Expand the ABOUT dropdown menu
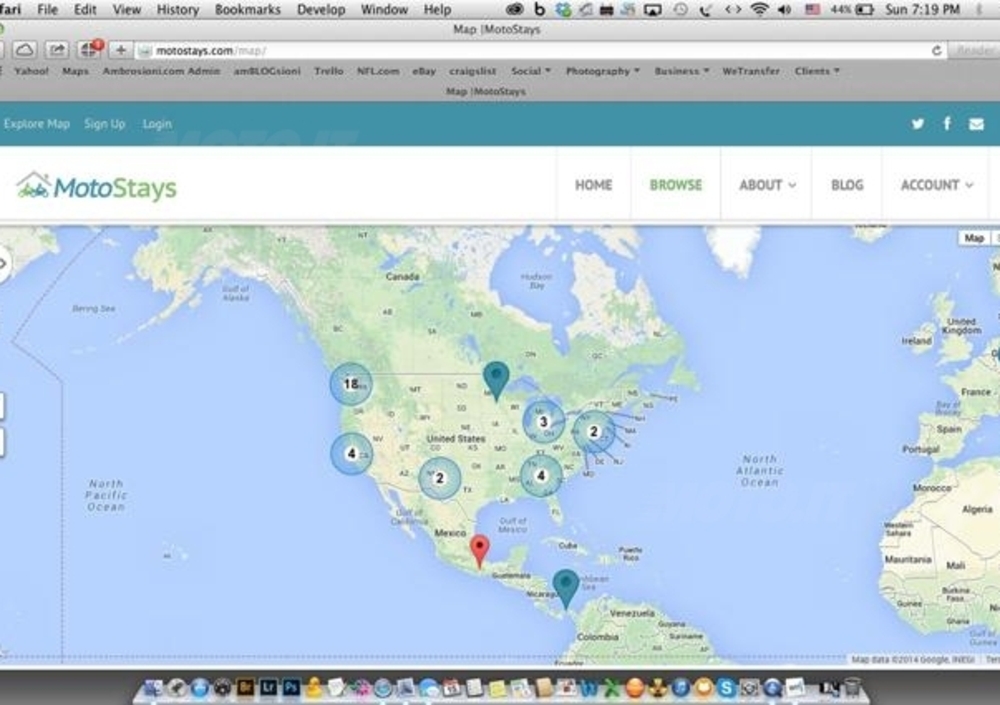 [x=767, y=185]
